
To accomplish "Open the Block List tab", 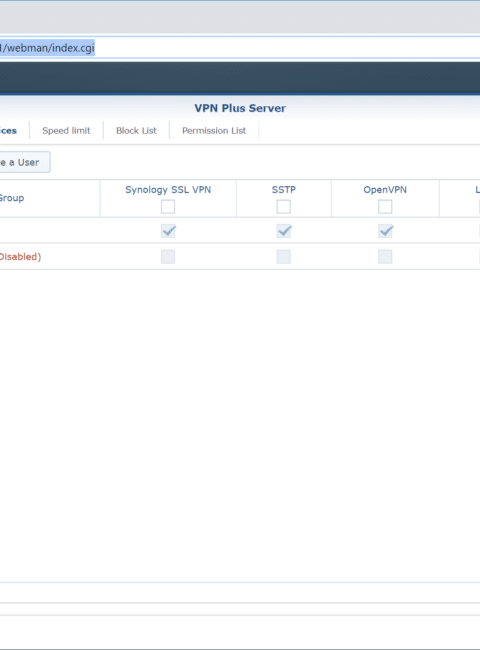I will coord(136,131).
